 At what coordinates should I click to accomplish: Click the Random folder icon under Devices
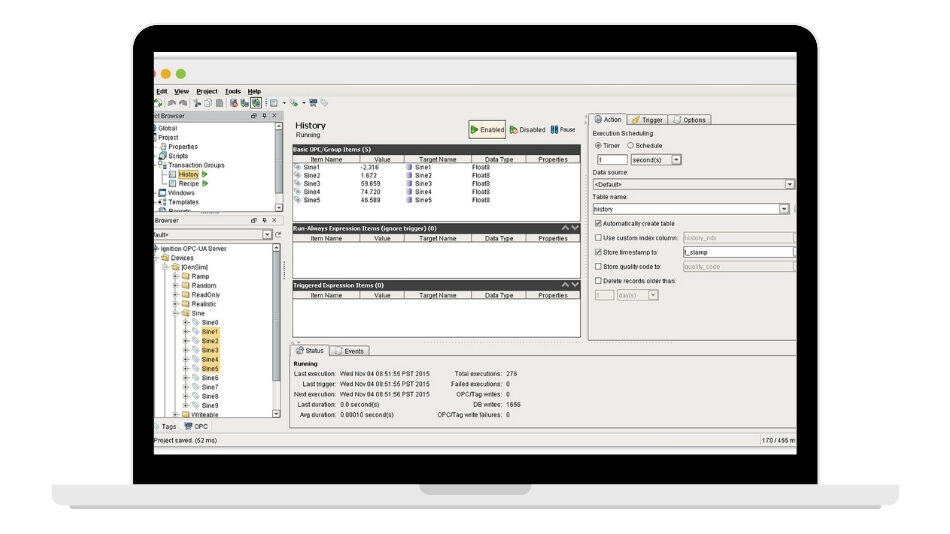pos(185,285)
